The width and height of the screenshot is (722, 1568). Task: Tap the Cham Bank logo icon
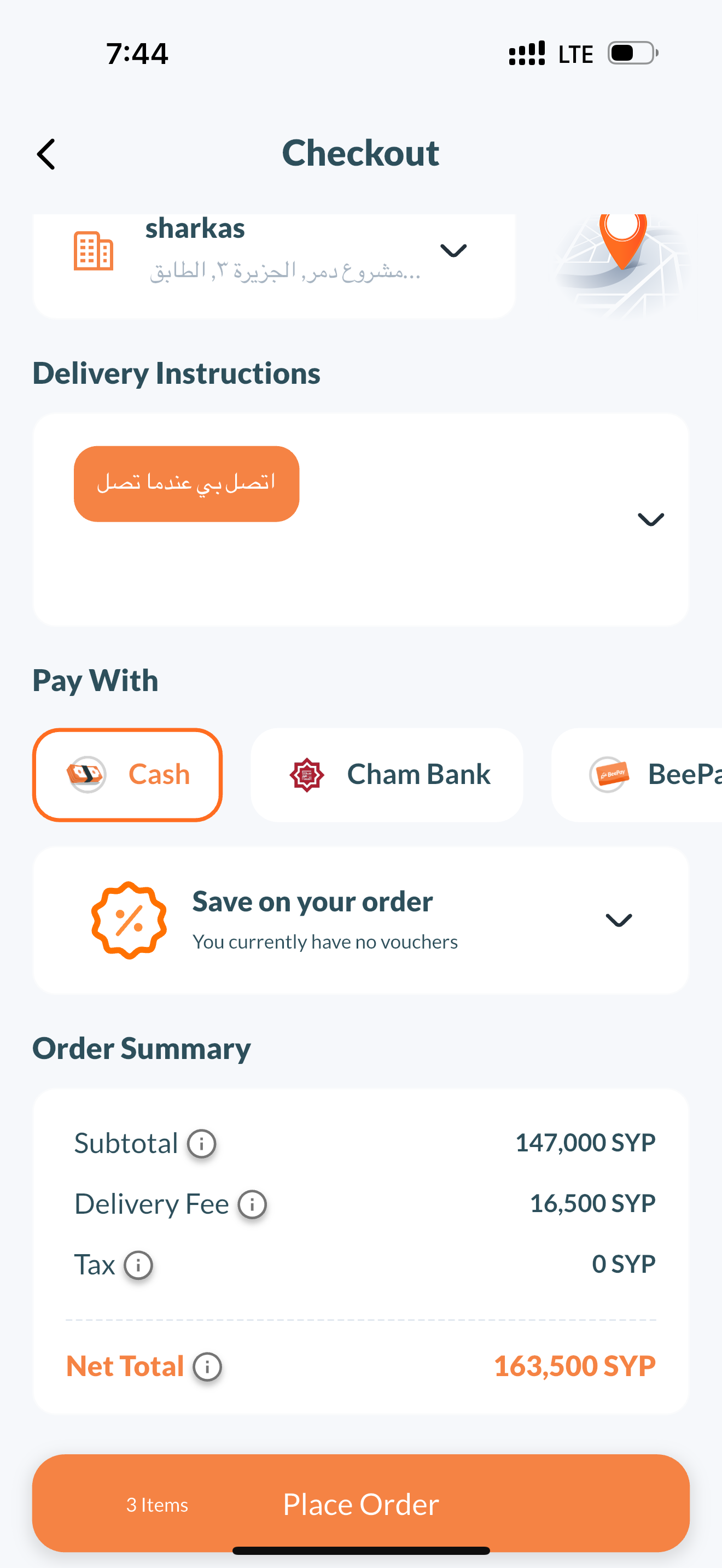[x=307, y=775]
